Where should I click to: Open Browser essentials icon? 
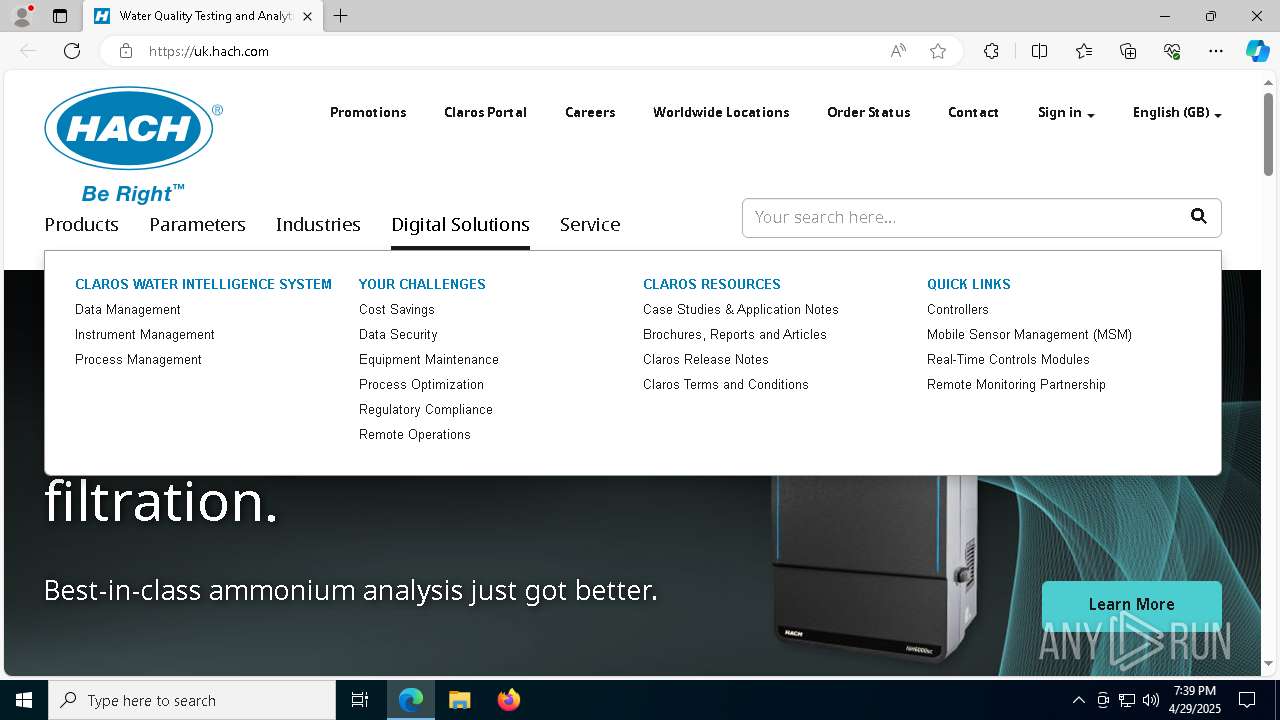[1172, 51]
